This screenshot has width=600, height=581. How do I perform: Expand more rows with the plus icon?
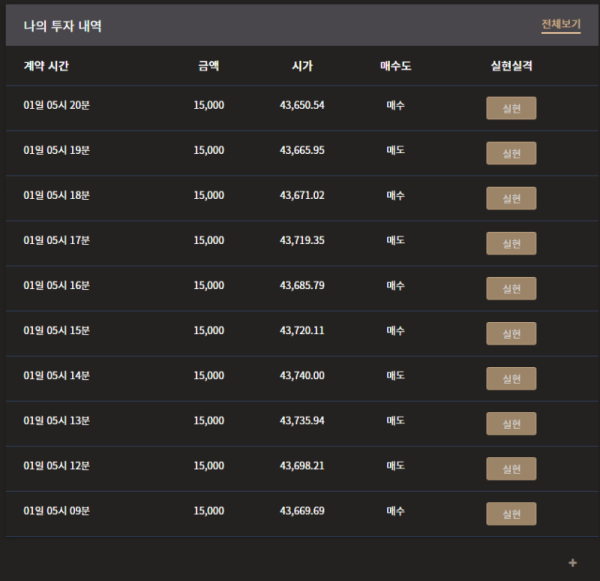coord(572,563)
